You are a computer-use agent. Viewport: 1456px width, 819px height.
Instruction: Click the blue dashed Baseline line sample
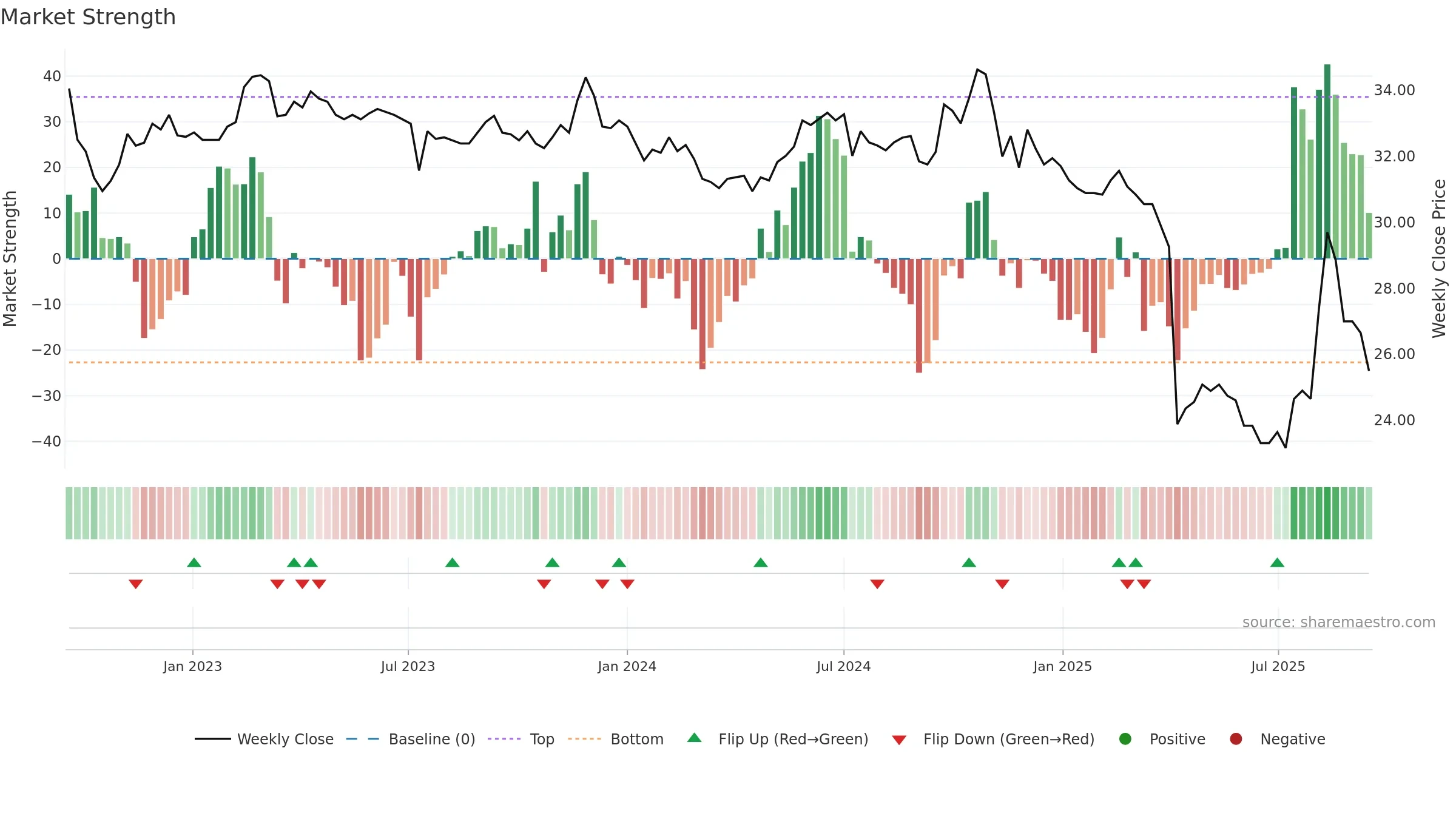(363, 739)
